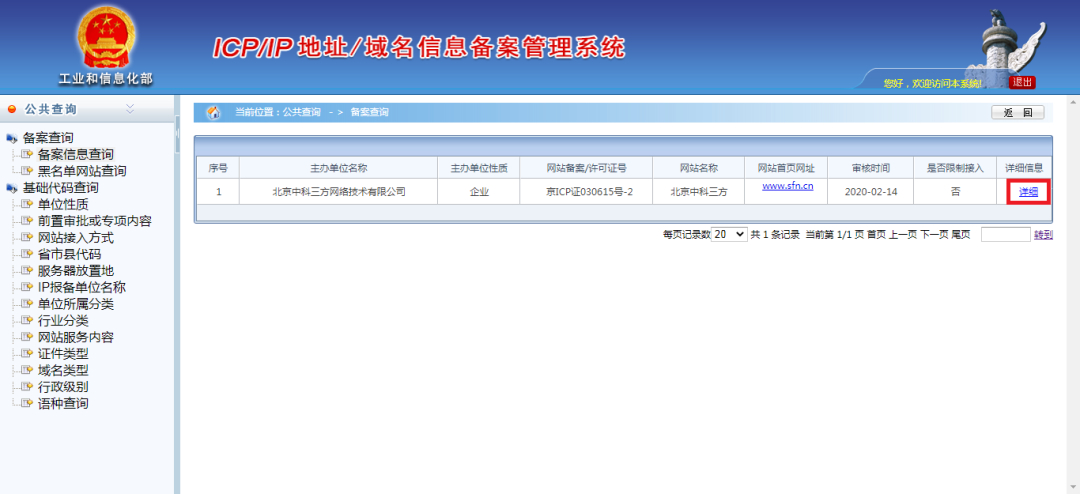Image resolution: width=1080 pixels, height=494 pixels.
Task: Open 黑名单网站查询 page
Action: [82, 171]
